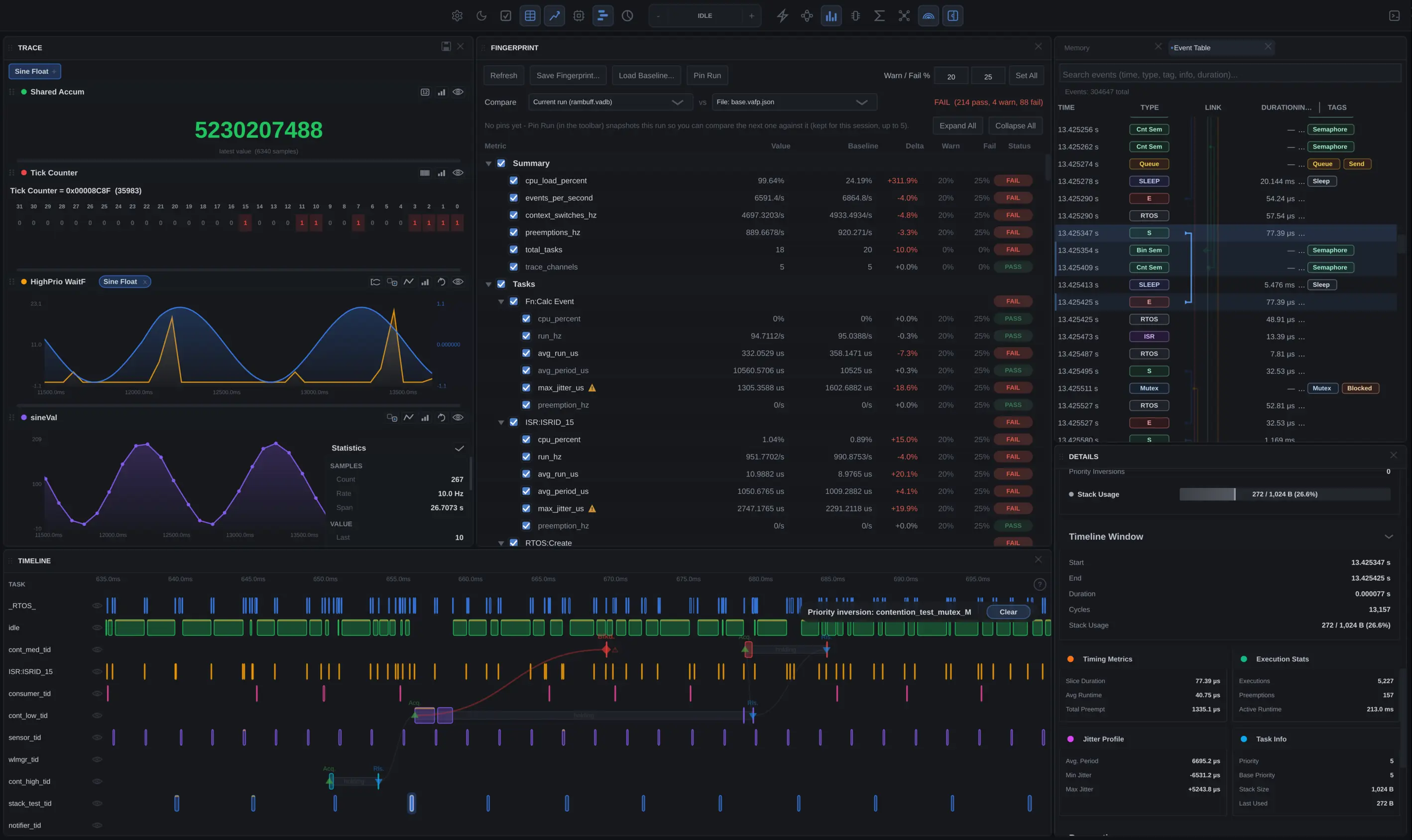Toggle visibility eye of Shared Accum

click(x=459, y=92)
